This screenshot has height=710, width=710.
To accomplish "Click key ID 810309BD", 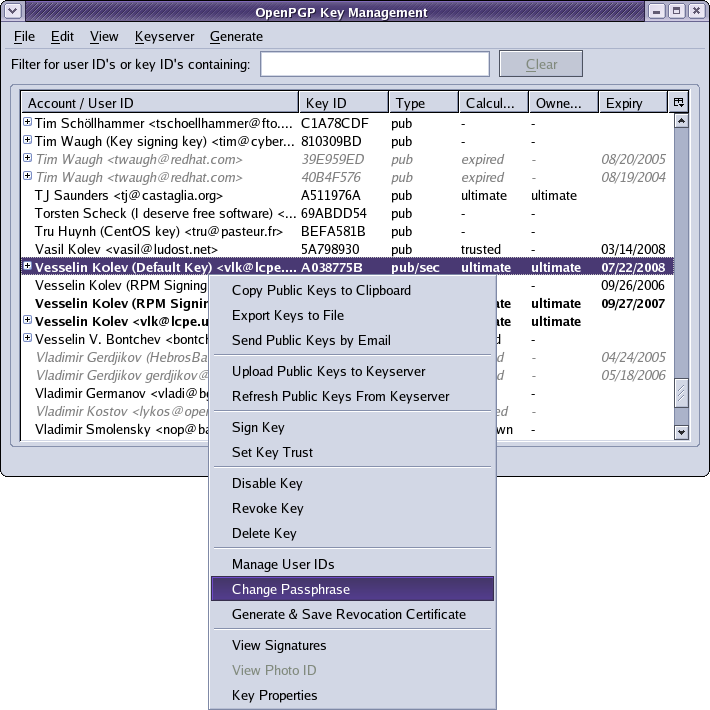I will (331, 141).
